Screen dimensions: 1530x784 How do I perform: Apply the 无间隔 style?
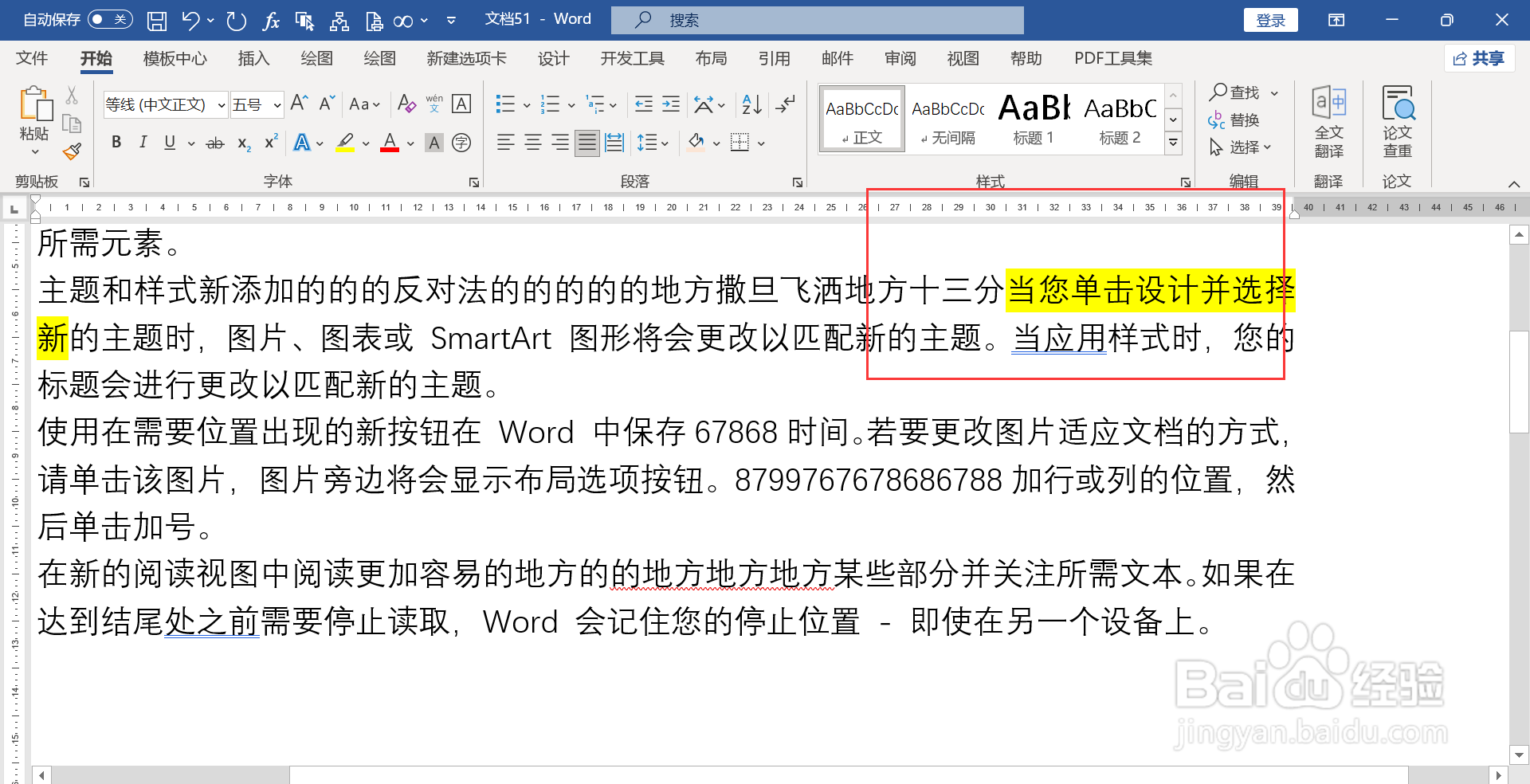click(x=947, y=118)
